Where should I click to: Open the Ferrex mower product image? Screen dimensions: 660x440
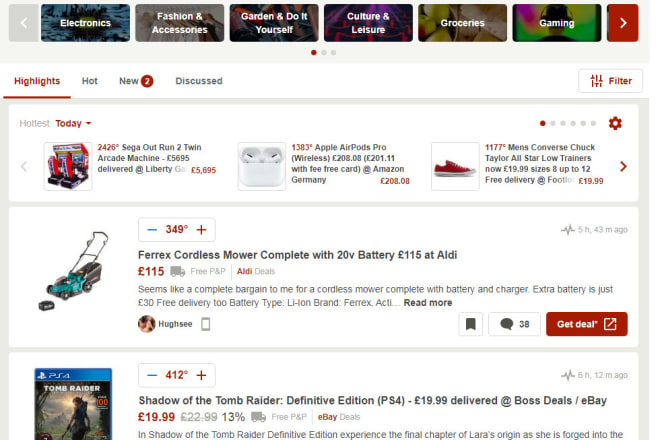pyautogui.click(x=73, y=272)
